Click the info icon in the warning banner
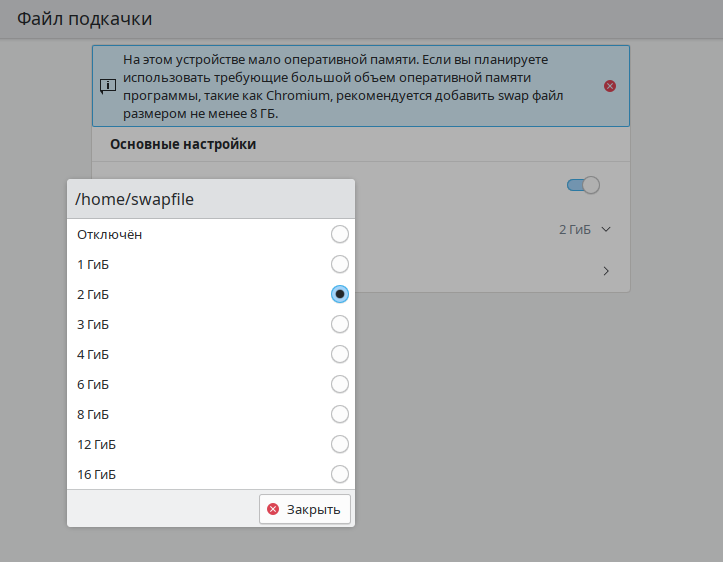The image size is (723, 562). pyautogui.click(x=108, y=86)
